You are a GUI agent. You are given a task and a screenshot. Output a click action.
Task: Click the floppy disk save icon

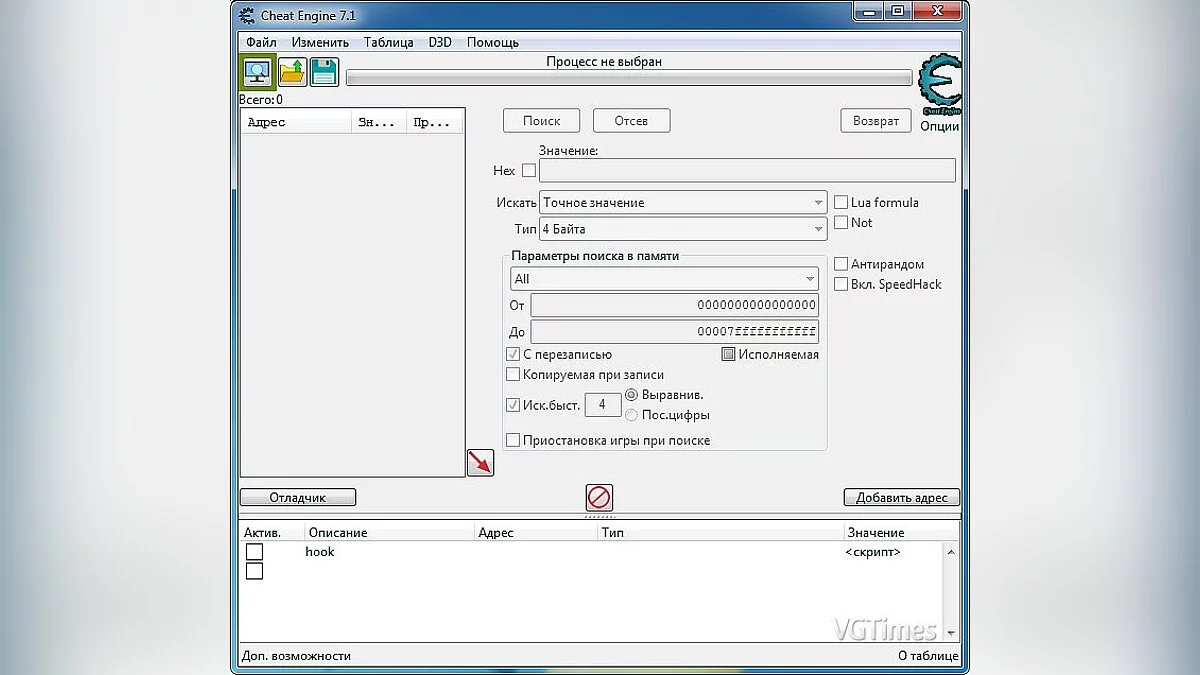pyautogui.click(x=324, y=72)
